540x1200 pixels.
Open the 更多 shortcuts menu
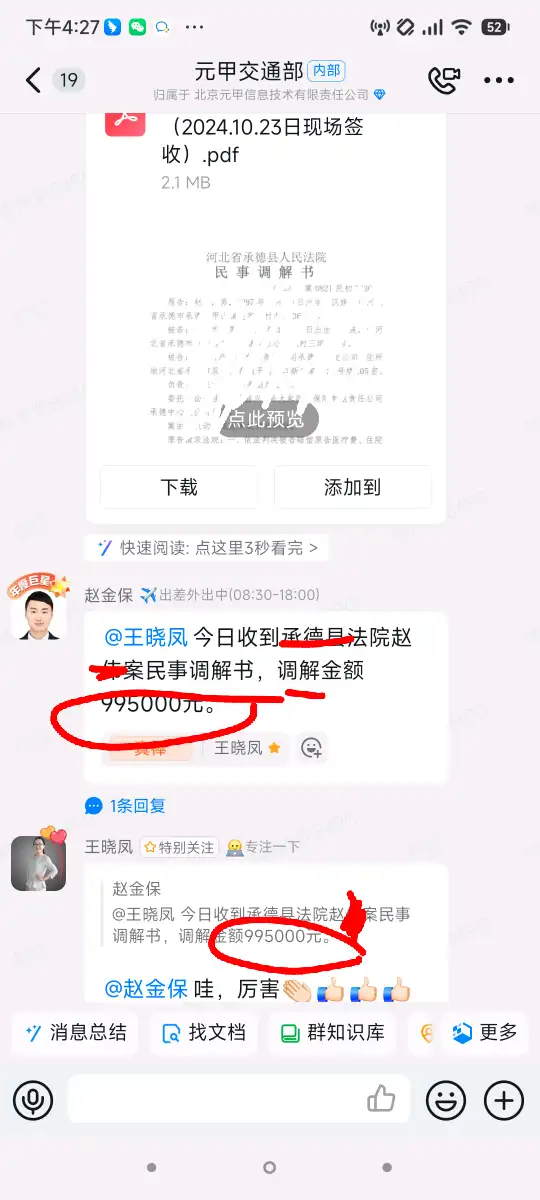[x=485, y=1032]
